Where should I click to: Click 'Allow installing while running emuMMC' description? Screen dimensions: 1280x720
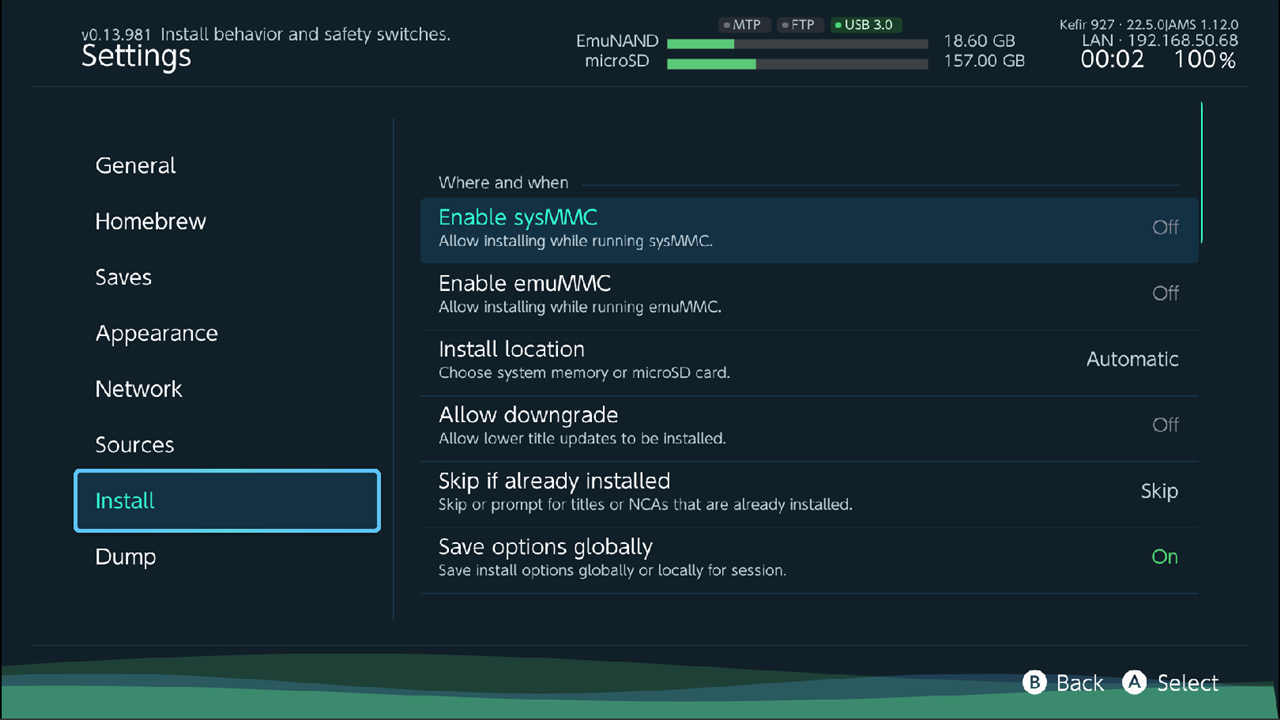[x=580, y=307]
